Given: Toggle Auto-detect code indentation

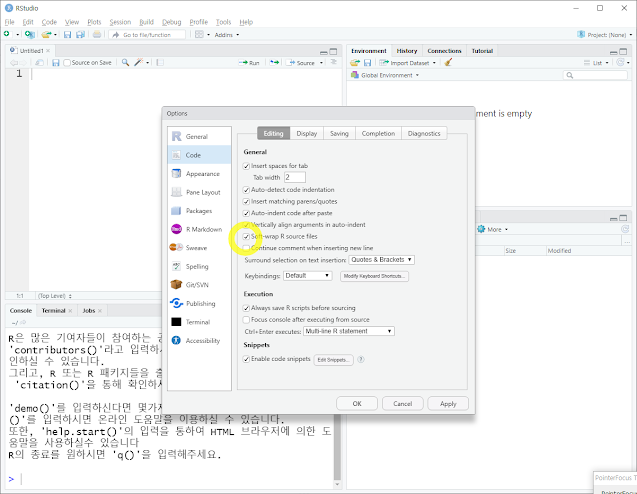Looking at the screenshot, I should [x=246, y=190].
